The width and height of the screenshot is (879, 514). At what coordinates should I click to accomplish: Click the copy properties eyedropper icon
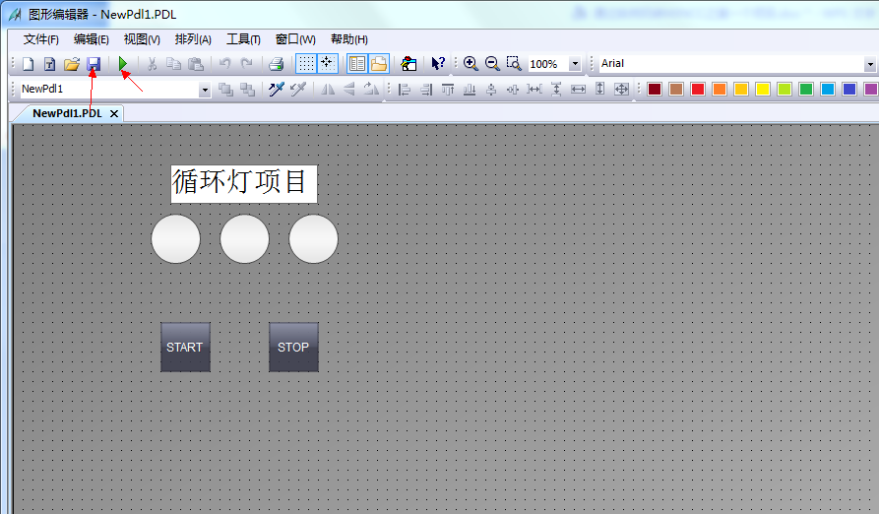276,89
